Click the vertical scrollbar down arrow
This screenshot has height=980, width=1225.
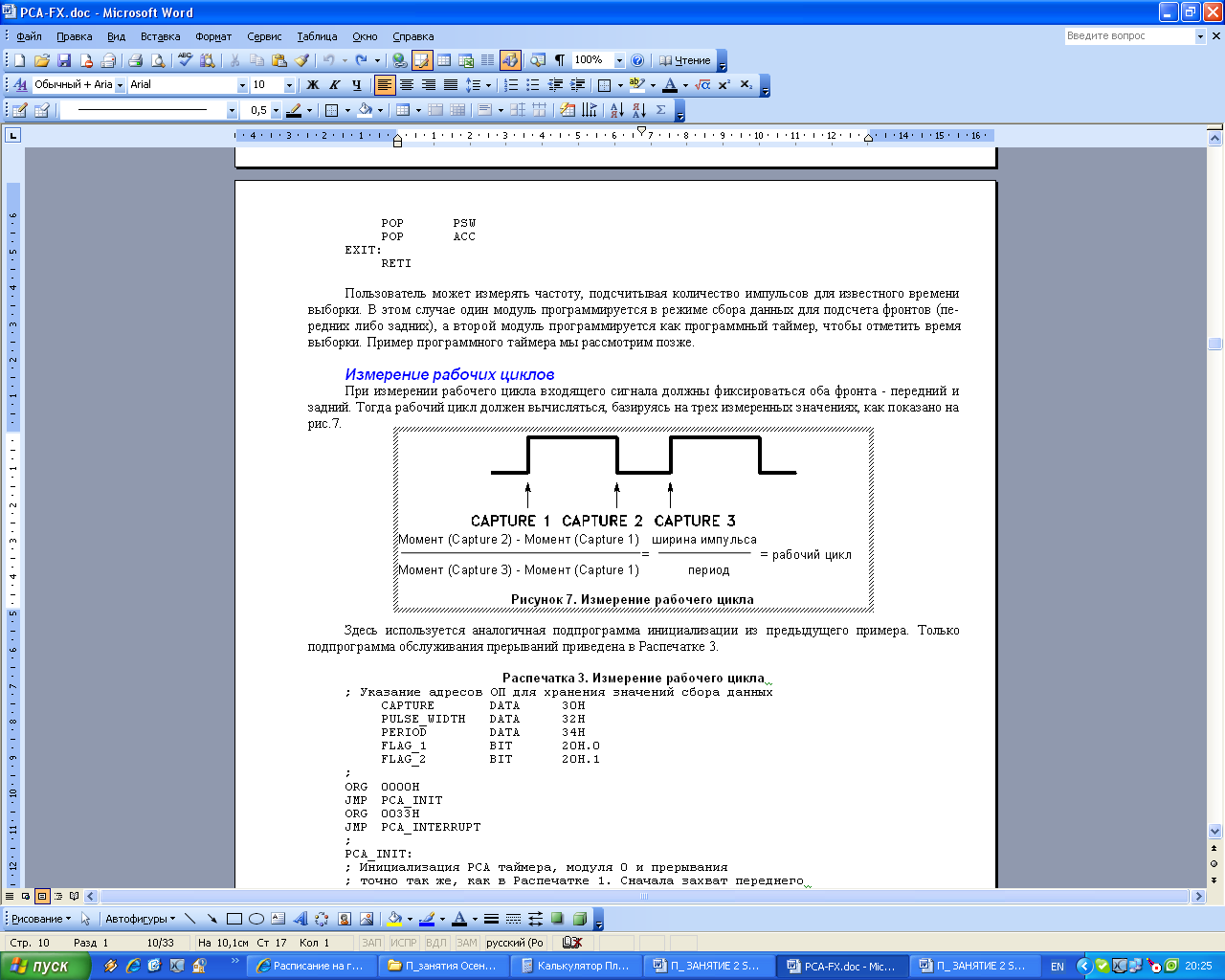point(1215,832)
